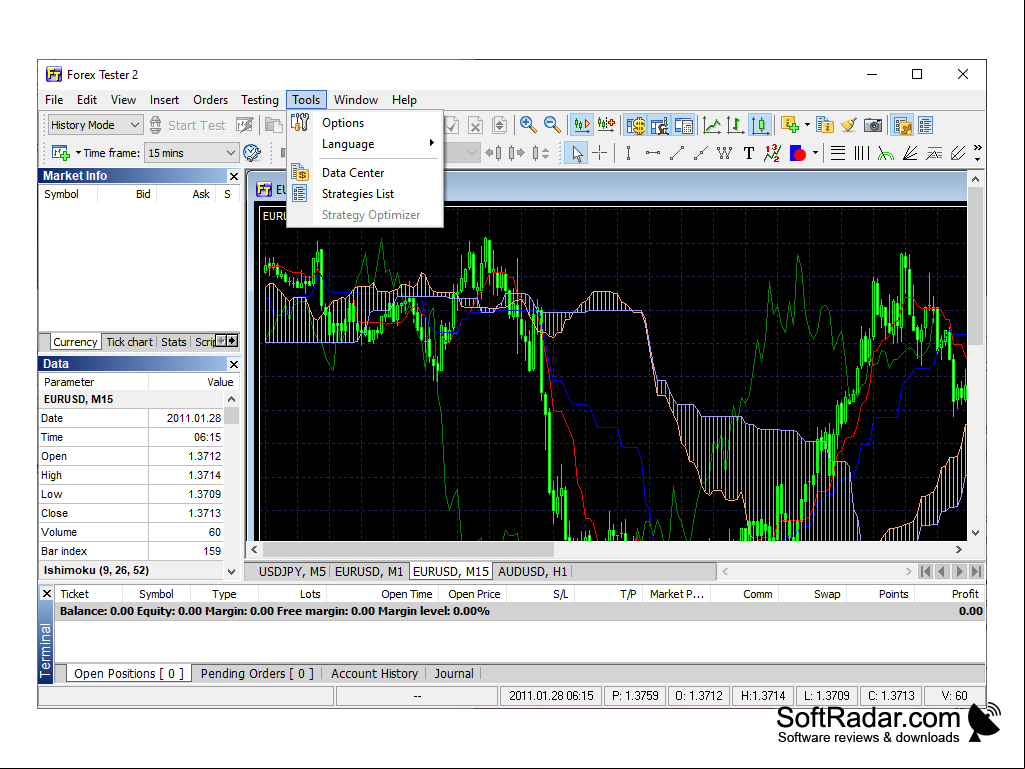Select the ray line drawing tool

(700, 154)
